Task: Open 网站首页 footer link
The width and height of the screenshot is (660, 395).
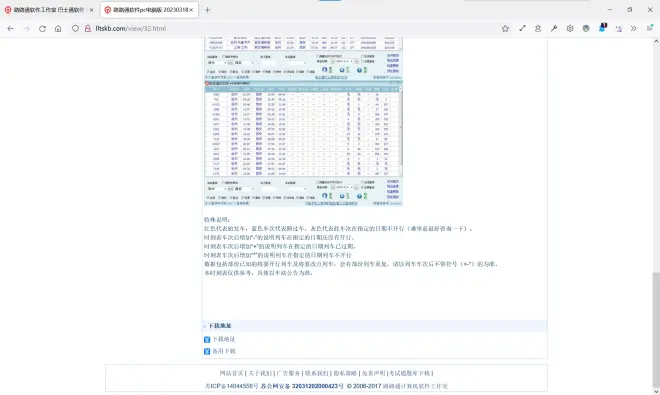Action: pos(231,373)
